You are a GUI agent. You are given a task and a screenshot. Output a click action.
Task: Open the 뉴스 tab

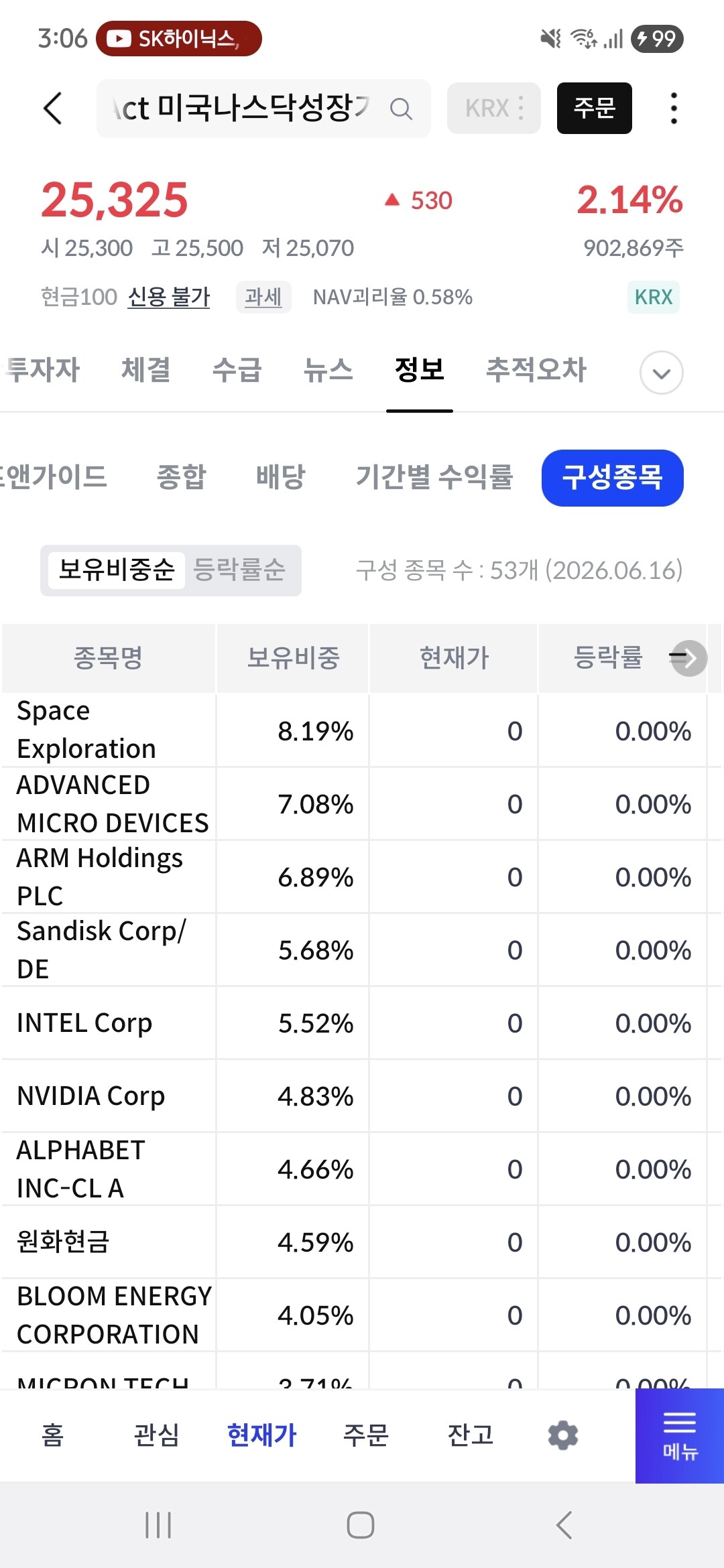(x=328, y=369)
